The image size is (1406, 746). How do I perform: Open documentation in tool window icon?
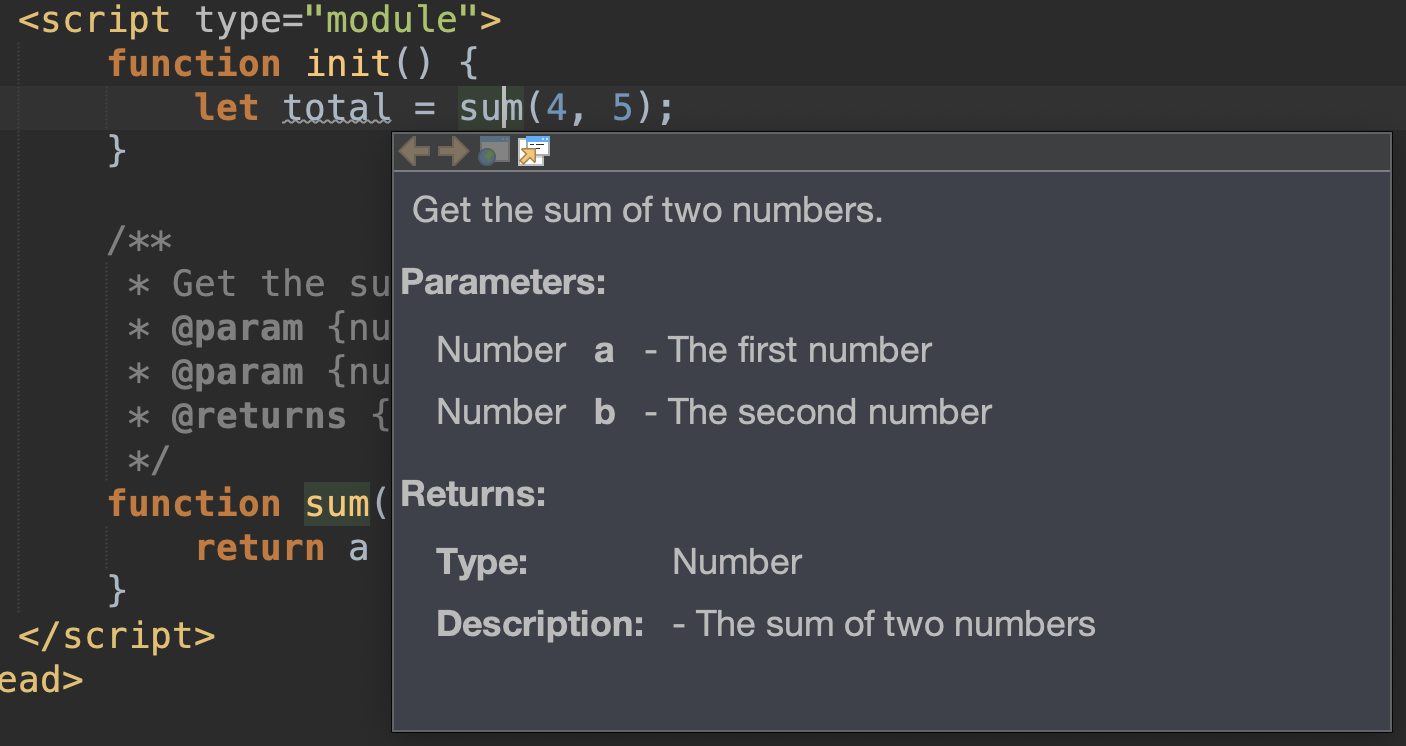click(534, 151)
